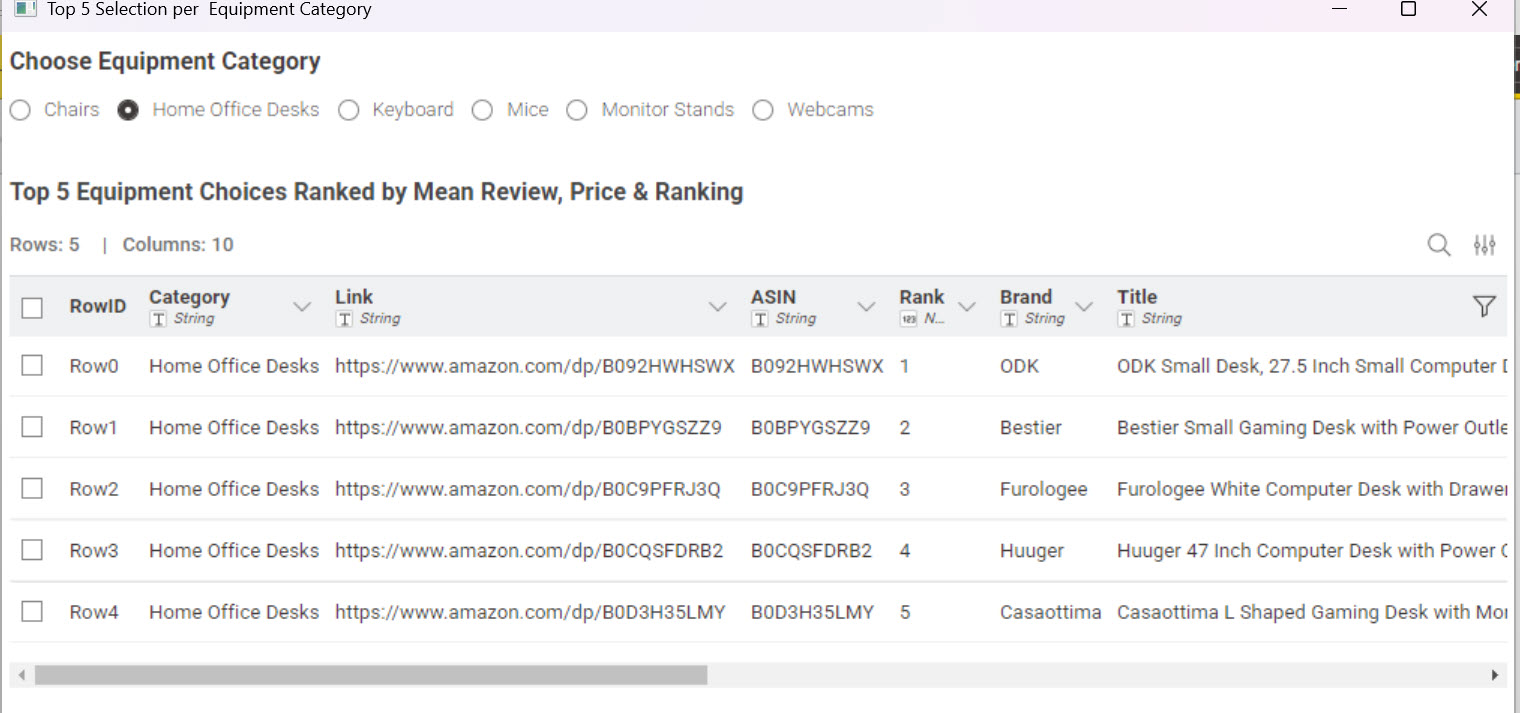Click the horizontal scrollbar thumb

pyautogui.click(x=370, y=675)
